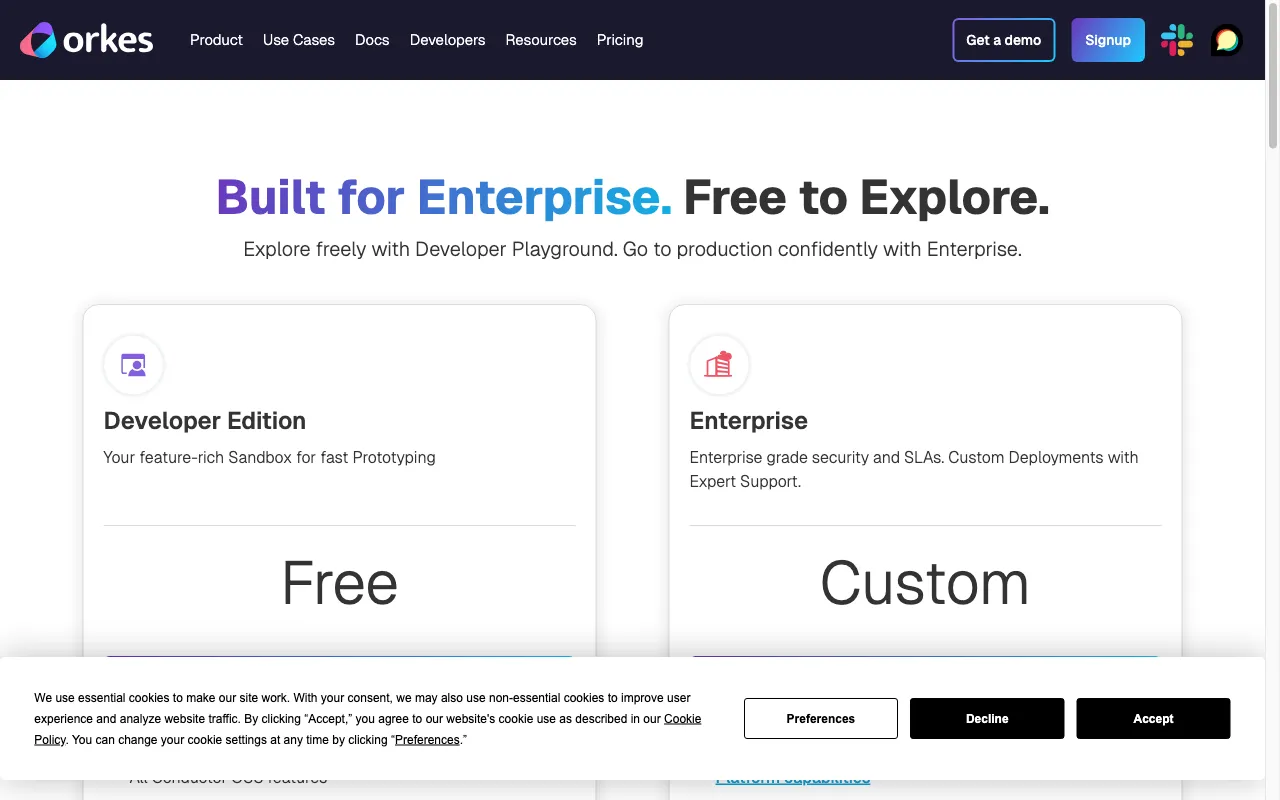Go to Docs in the navigation
1280x800 pixels.
point(372,40)
